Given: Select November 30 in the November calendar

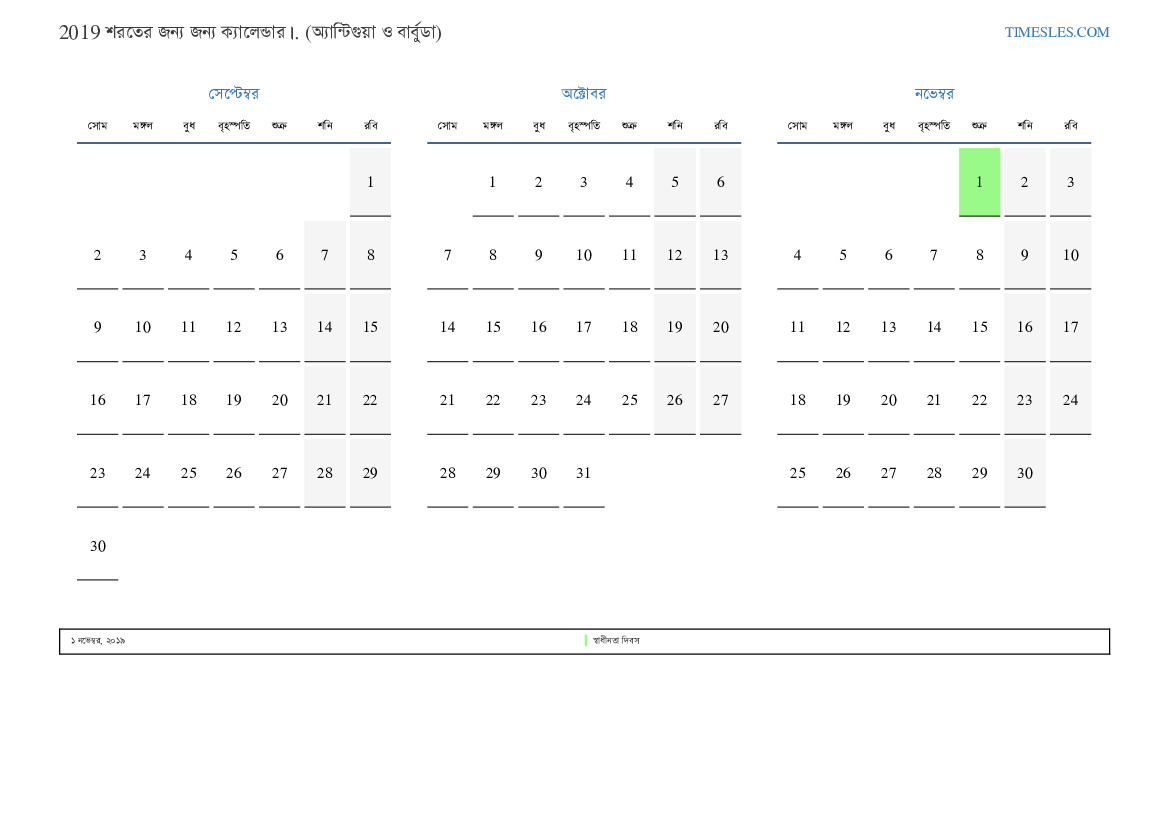Looking at the screenshot, I should point(1024,473).
